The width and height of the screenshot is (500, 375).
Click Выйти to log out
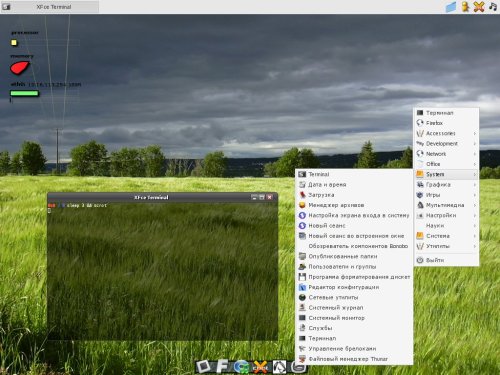pyautogui.click(x=446, y=260)
